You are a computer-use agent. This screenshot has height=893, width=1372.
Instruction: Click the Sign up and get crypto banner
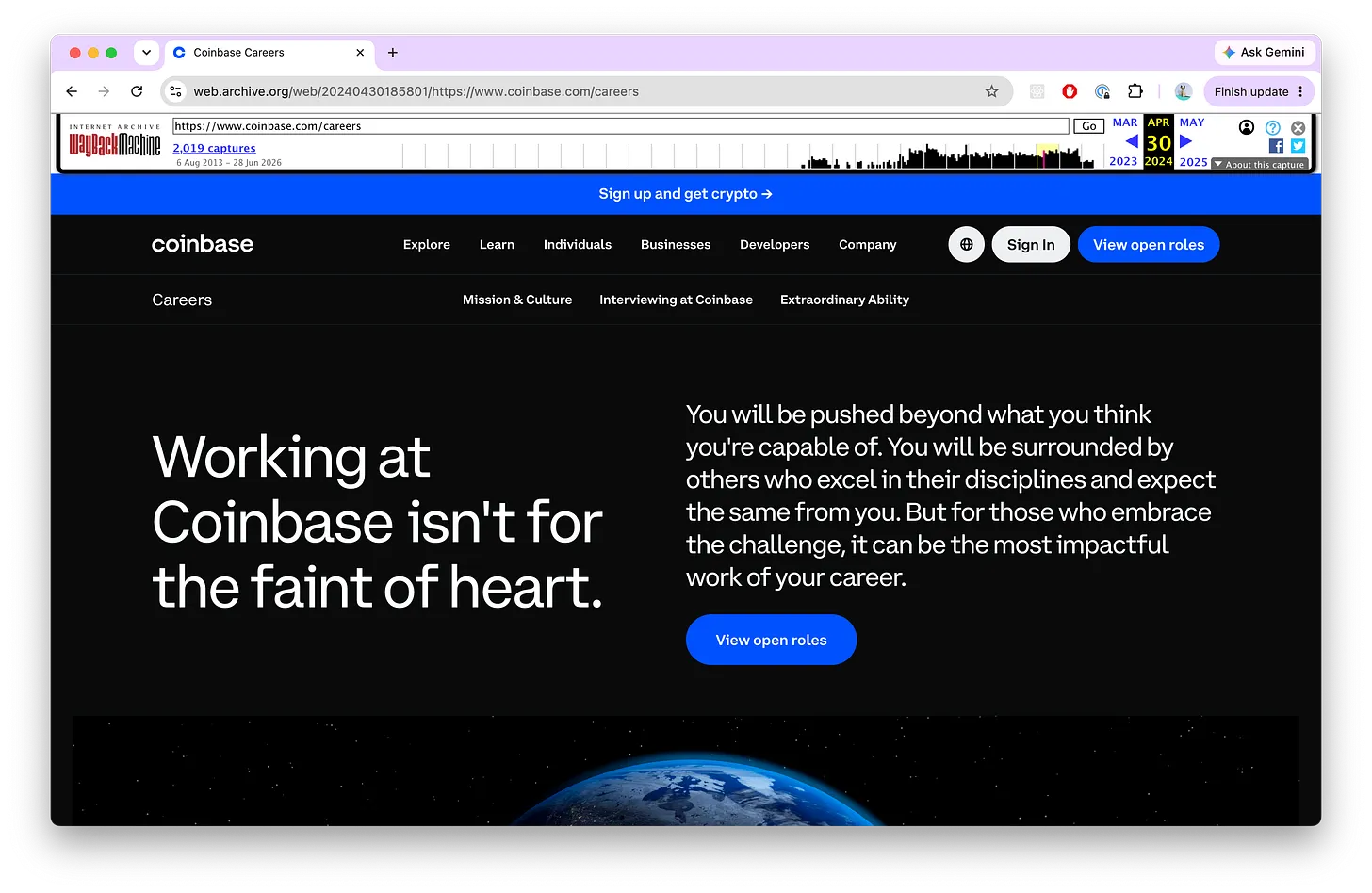[686, 194]
